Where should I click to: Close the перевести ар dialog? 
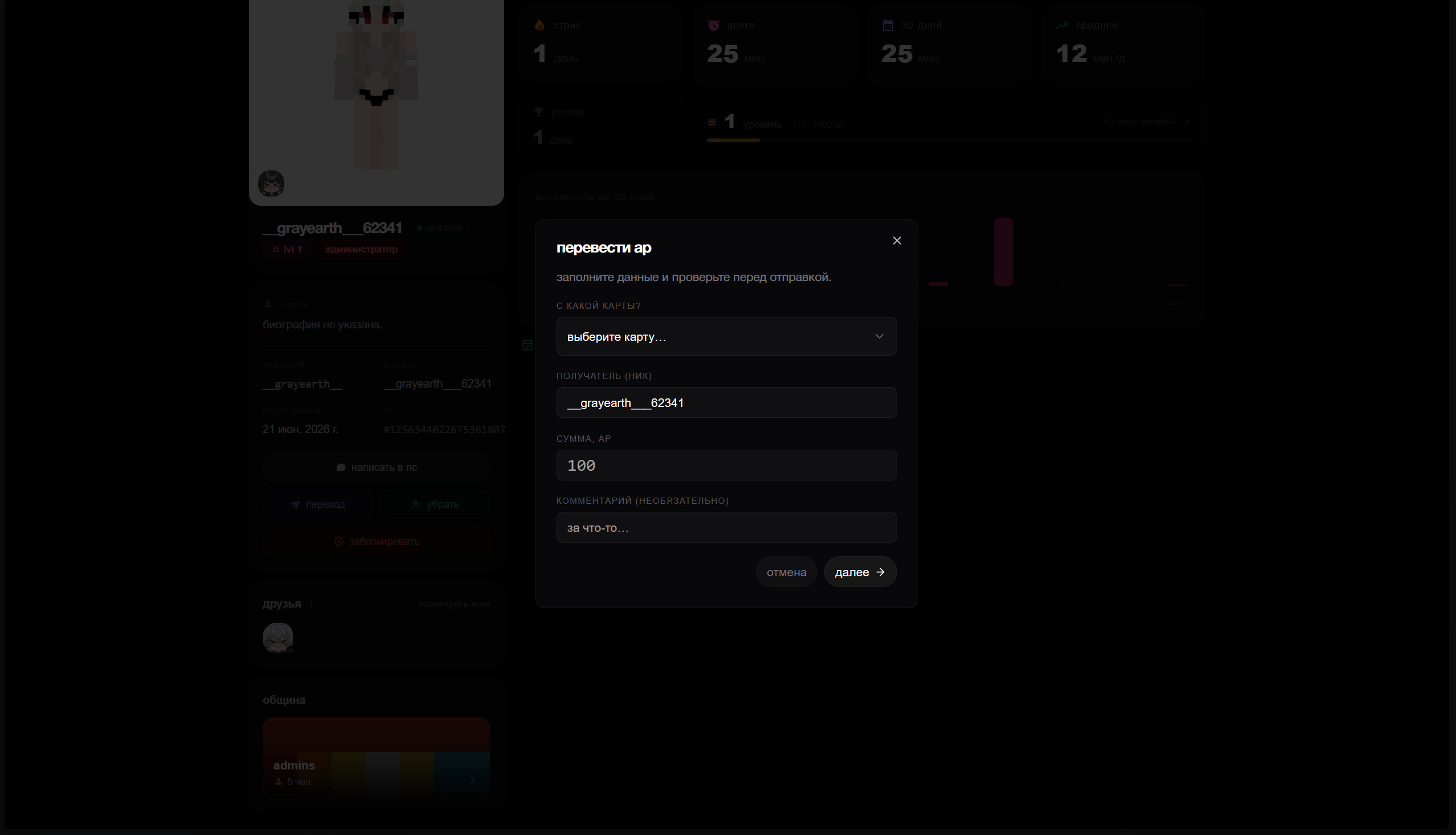coord(897,241)
